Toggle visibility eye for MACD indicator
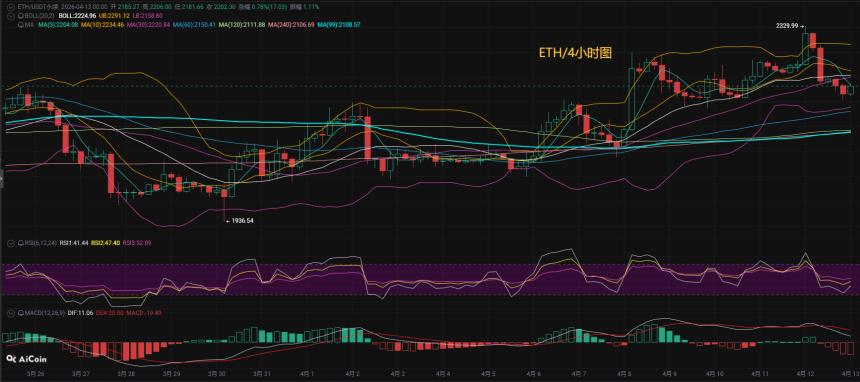 (21, 313)
